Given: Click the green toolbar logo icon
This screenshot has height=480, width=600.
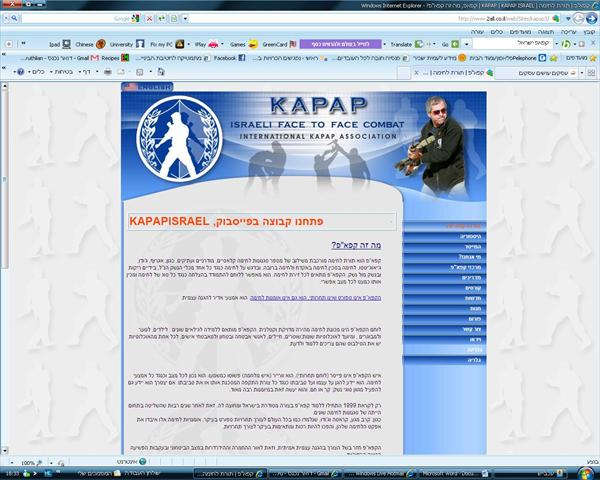Looking at the screenshot, I should click(x=566, y=44).
